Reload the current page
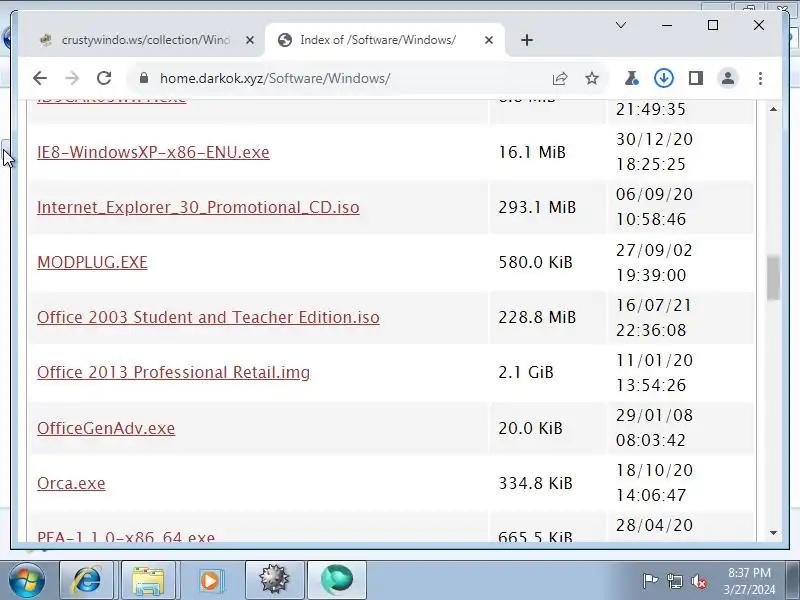Screen dimensions: 800x600 pyautogui.click(x=104, y=79)
